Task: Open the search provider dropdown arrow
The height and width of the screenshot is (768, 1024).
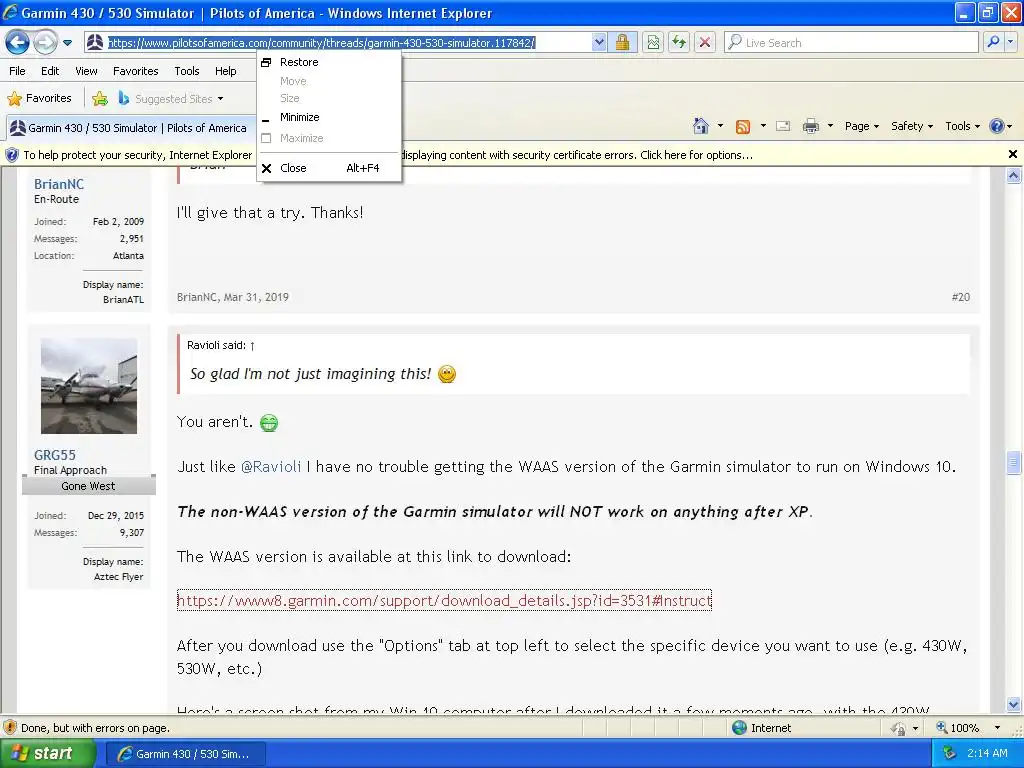Action: coord(1010,42)
